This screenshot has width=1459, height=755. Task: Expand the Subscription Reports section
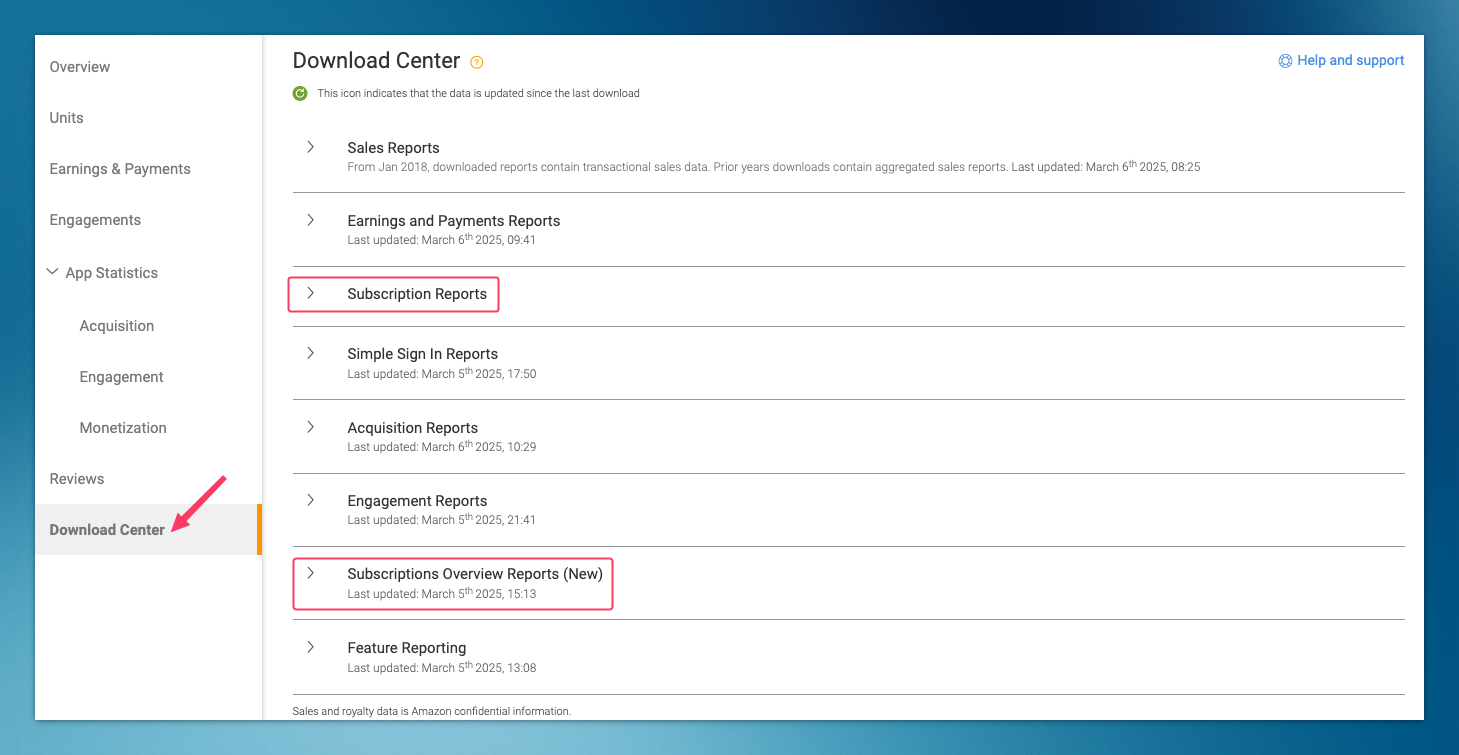[x=310, y=294]
